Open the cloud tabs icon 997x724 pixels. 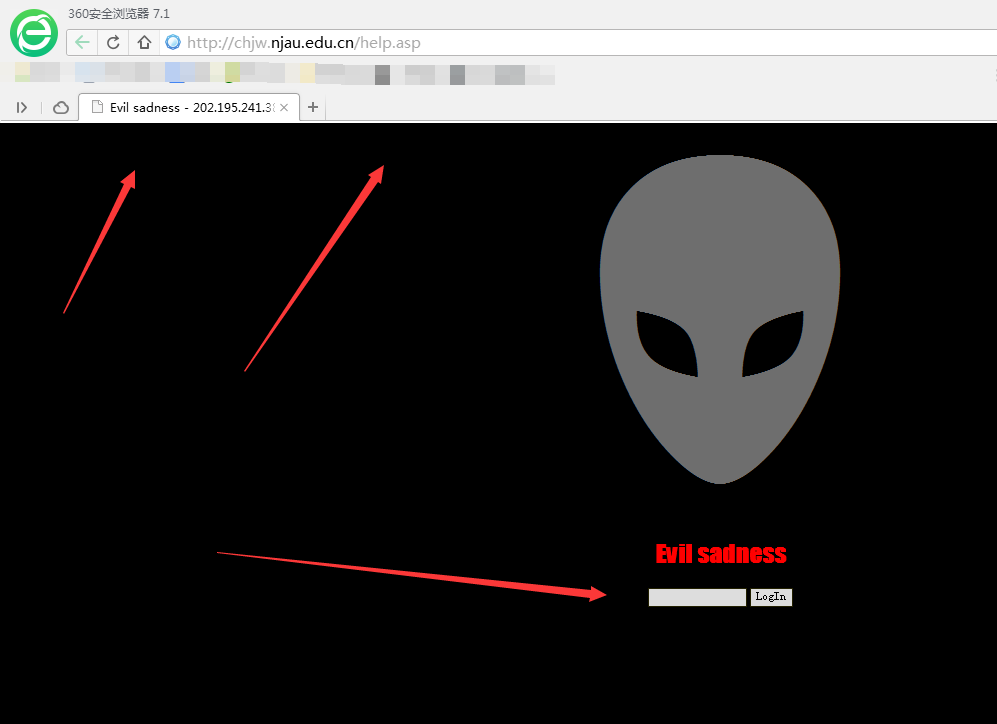(61, 107)
